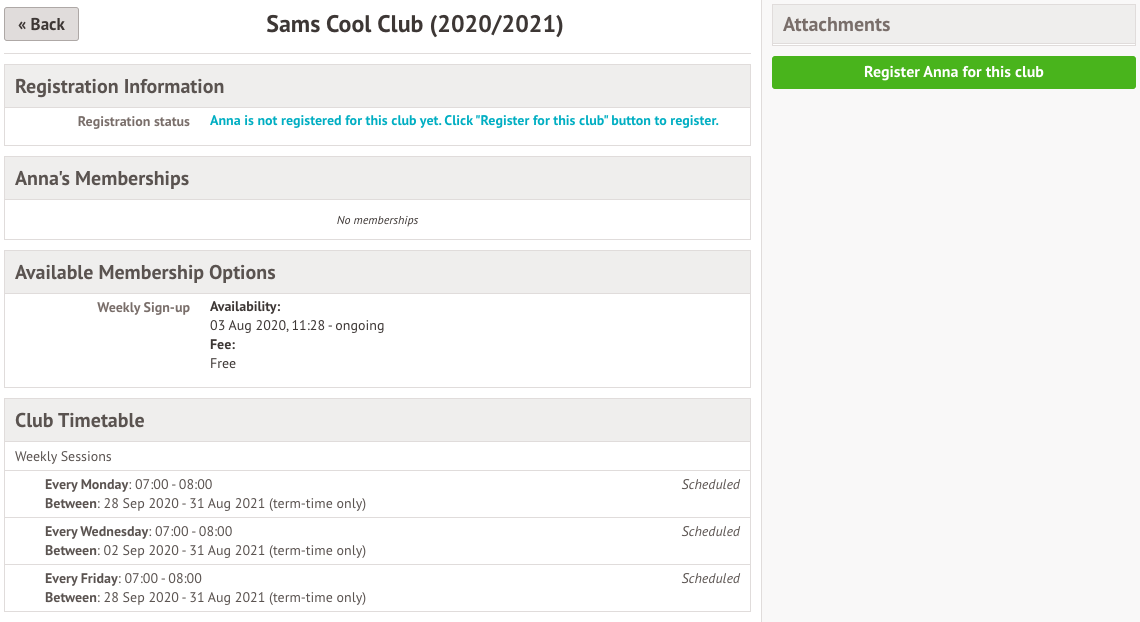Click the Weekly Sessions subheading

click(x=63, y=456)
